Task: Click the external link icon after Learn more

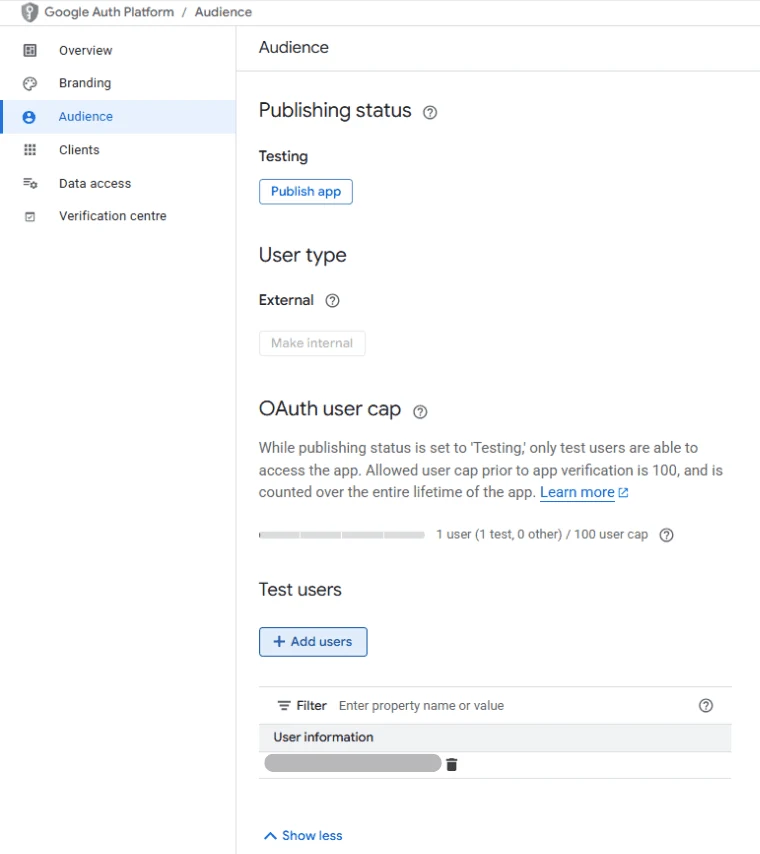Action: tap(623, 493)
